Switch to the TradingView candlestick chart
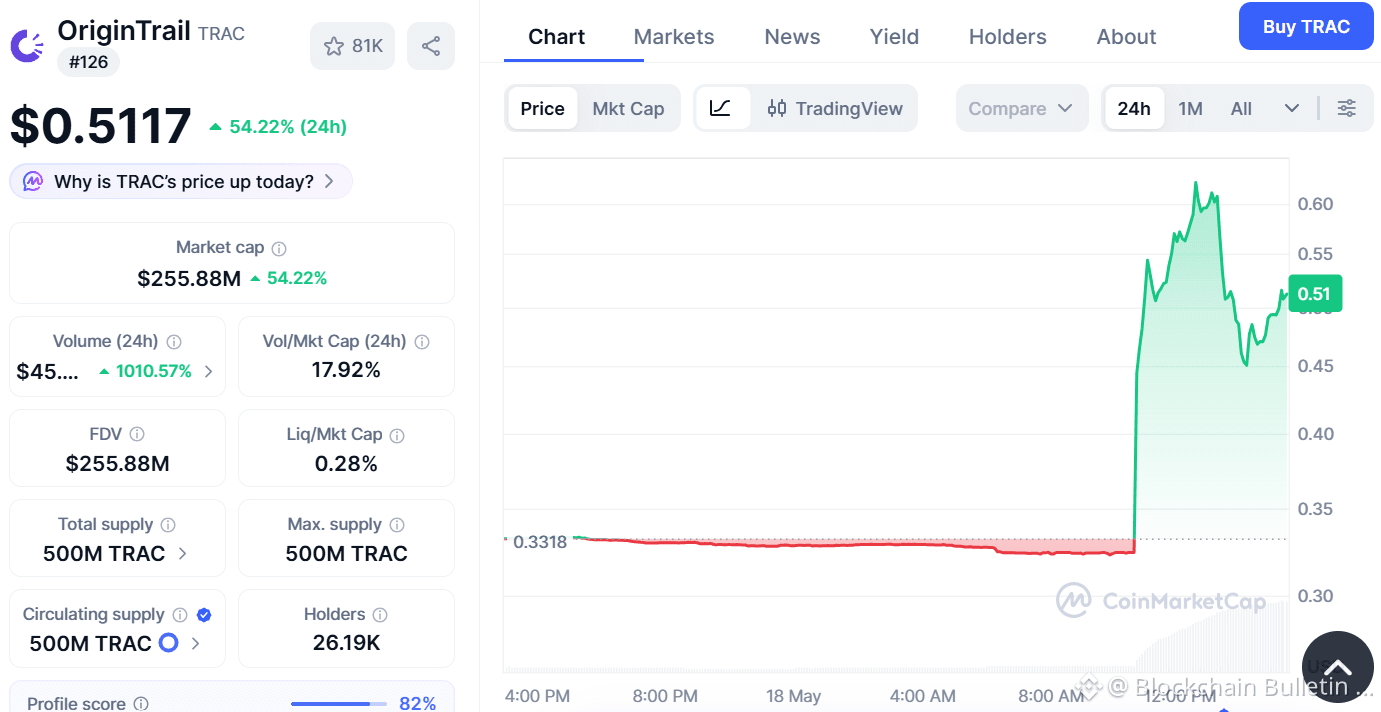This screenshot has width=1381, height=712. click(x=835, y=108)
